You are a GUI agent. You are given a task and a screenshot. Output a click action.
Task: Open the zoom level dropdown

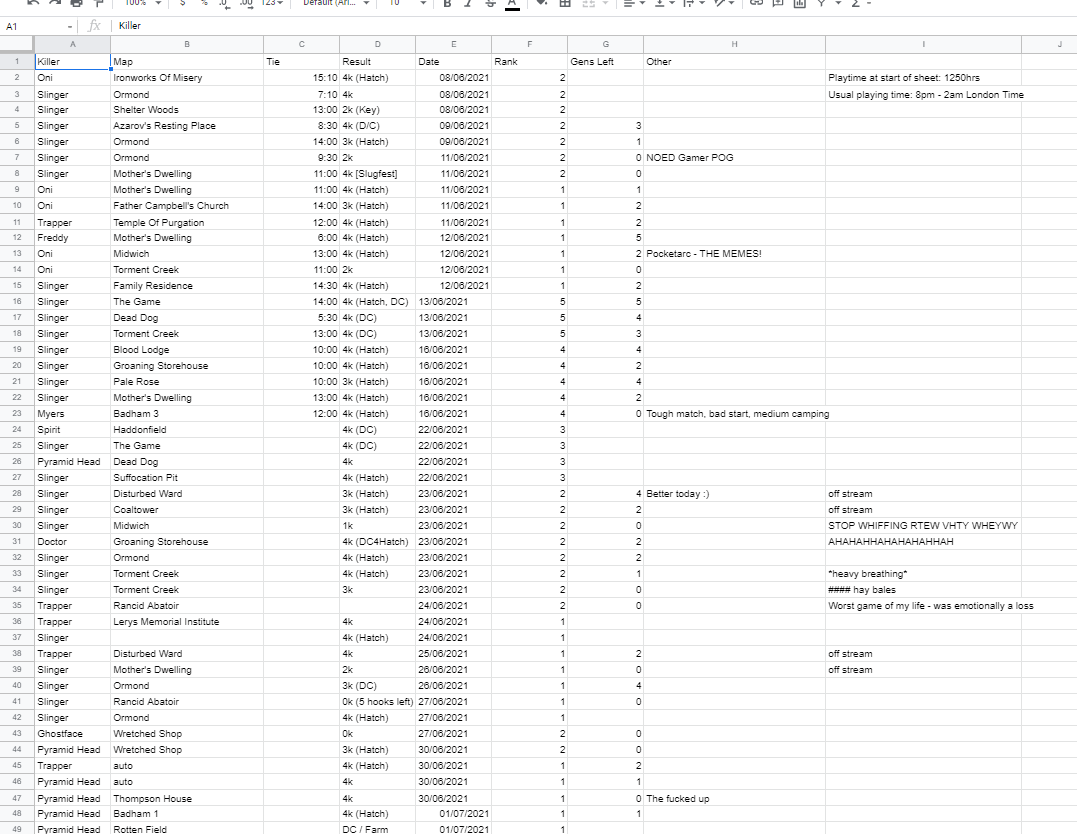pos(142,3)
